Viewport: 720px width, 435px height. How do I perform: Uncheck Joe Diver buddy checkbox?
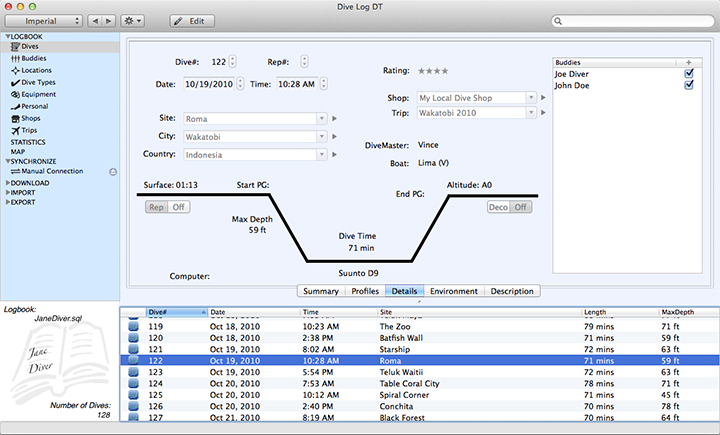point(688,73)
